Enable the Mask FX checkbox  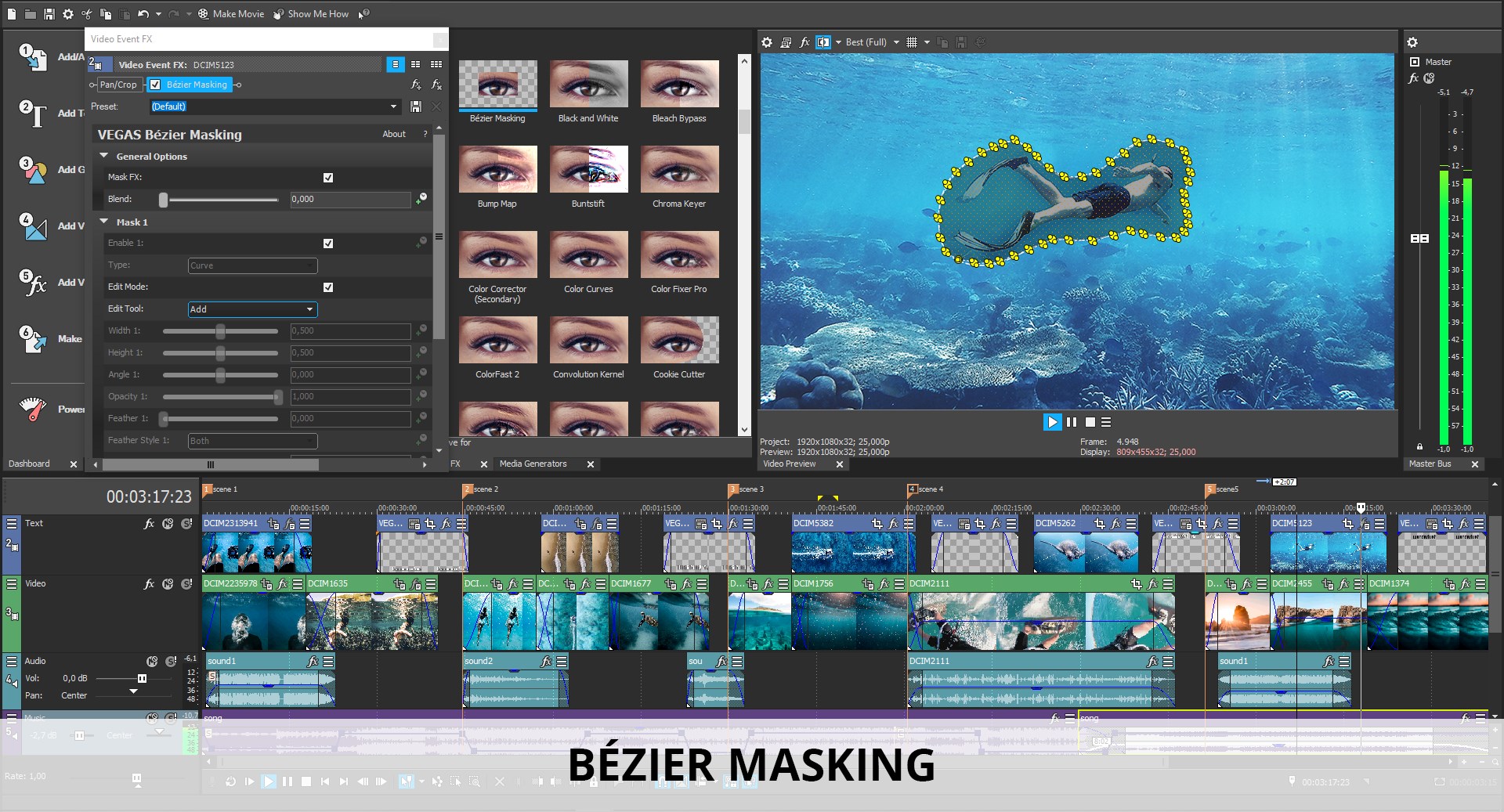tap(328, 178)
